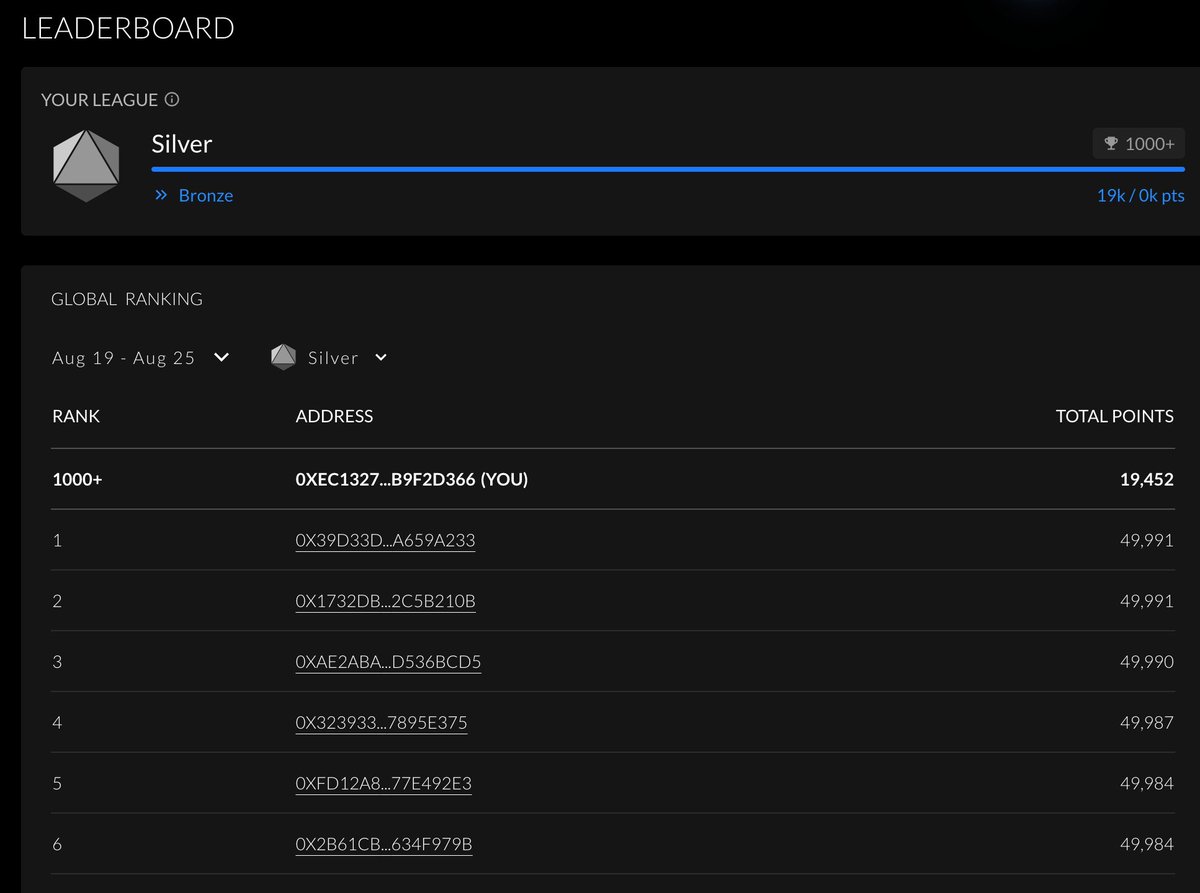Open the Bronze league link
The height and width of the screenshot is (893, 1200).
pyautogui.click(x=206, y=196)
